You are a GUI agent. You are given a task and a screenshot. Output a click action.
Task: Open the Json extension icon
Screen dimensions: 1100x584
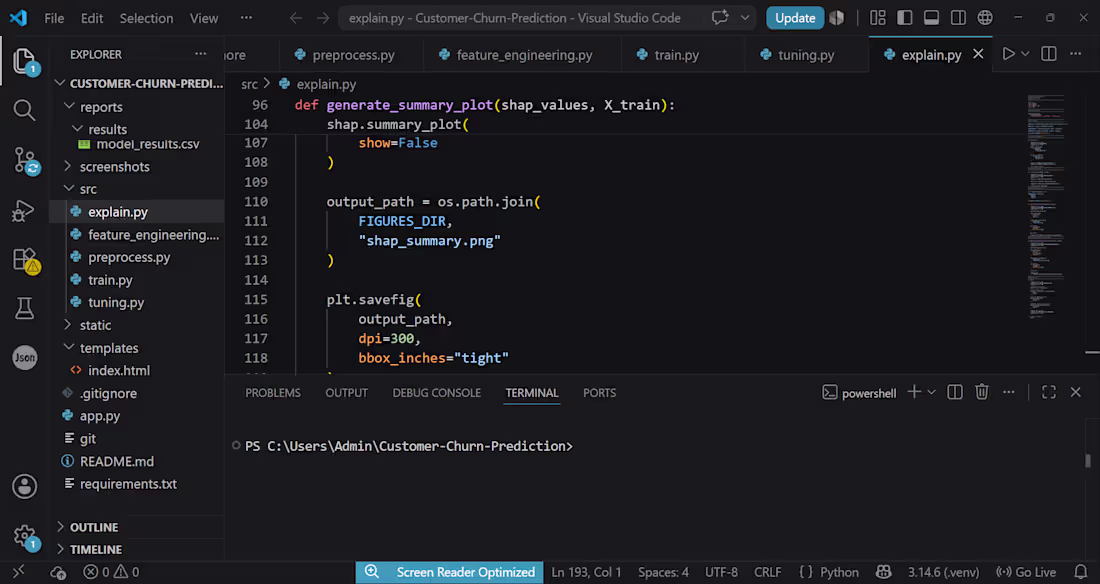[25, 358]
